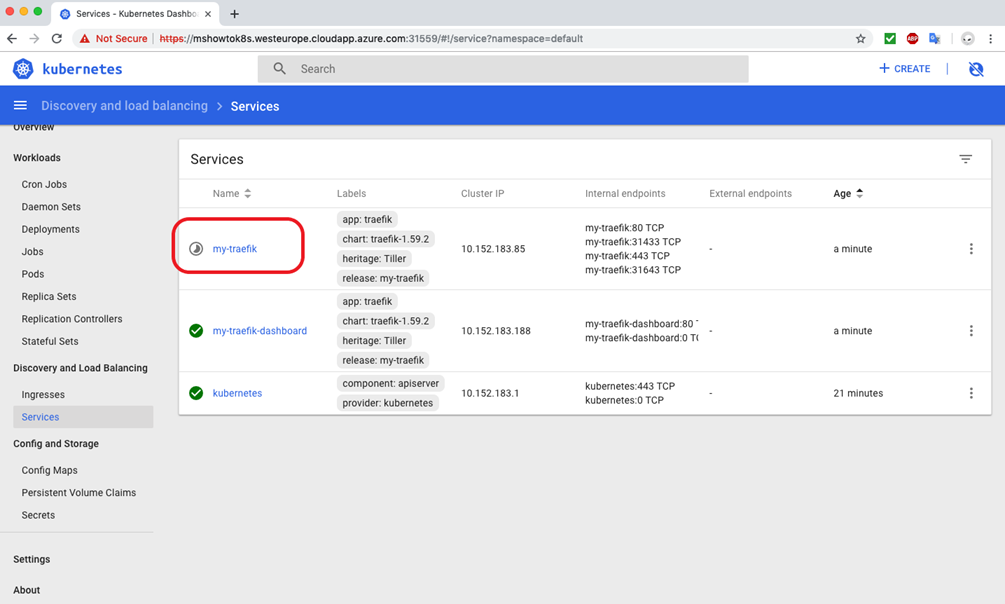Open actions menu for the my-traefik row
Viewport: 1005px width, 604px height.
tap(971, 249)
